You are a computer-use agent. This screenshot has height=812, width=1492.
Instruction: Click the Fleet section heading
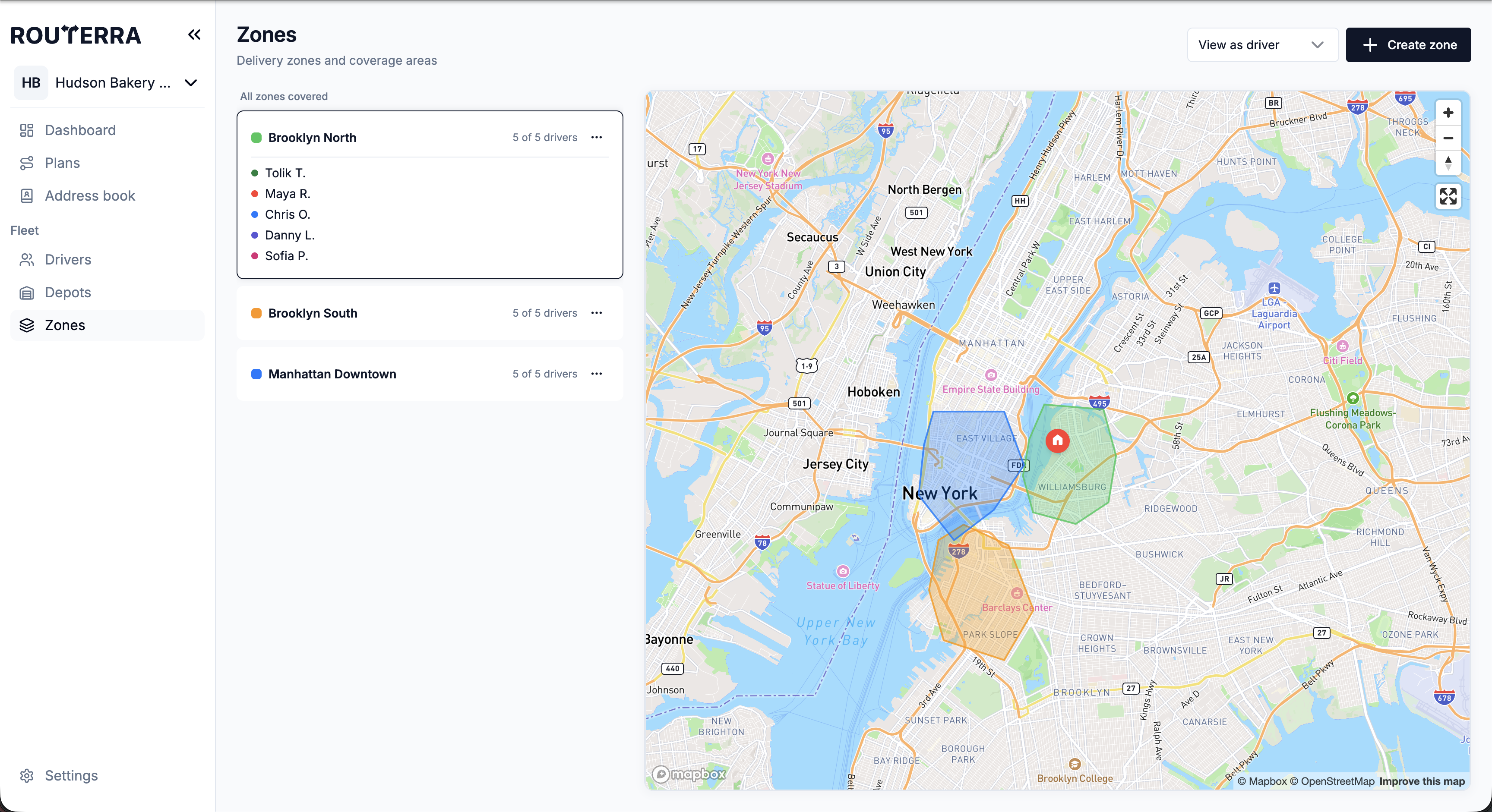pos(24,230)
